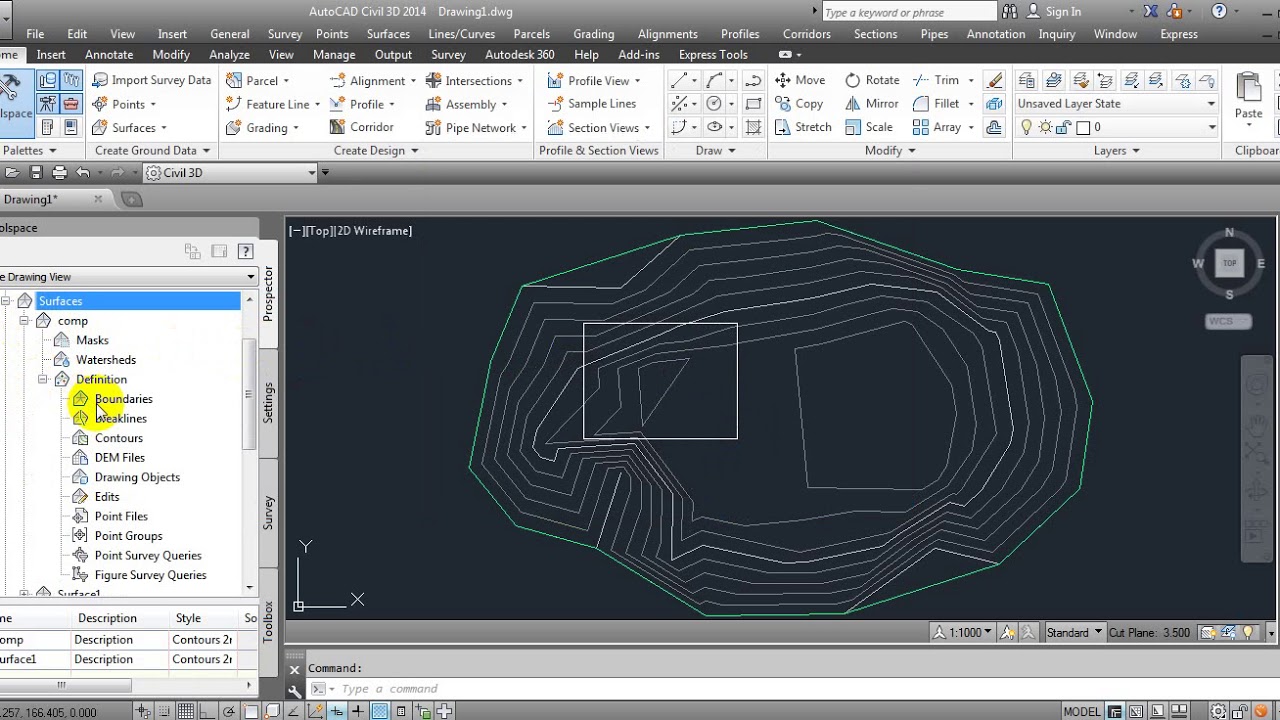Toggle Dynamic Input in status bar
Image resolution: width=1280 pixels, height=720 pixels.
[x=339, y=712]
